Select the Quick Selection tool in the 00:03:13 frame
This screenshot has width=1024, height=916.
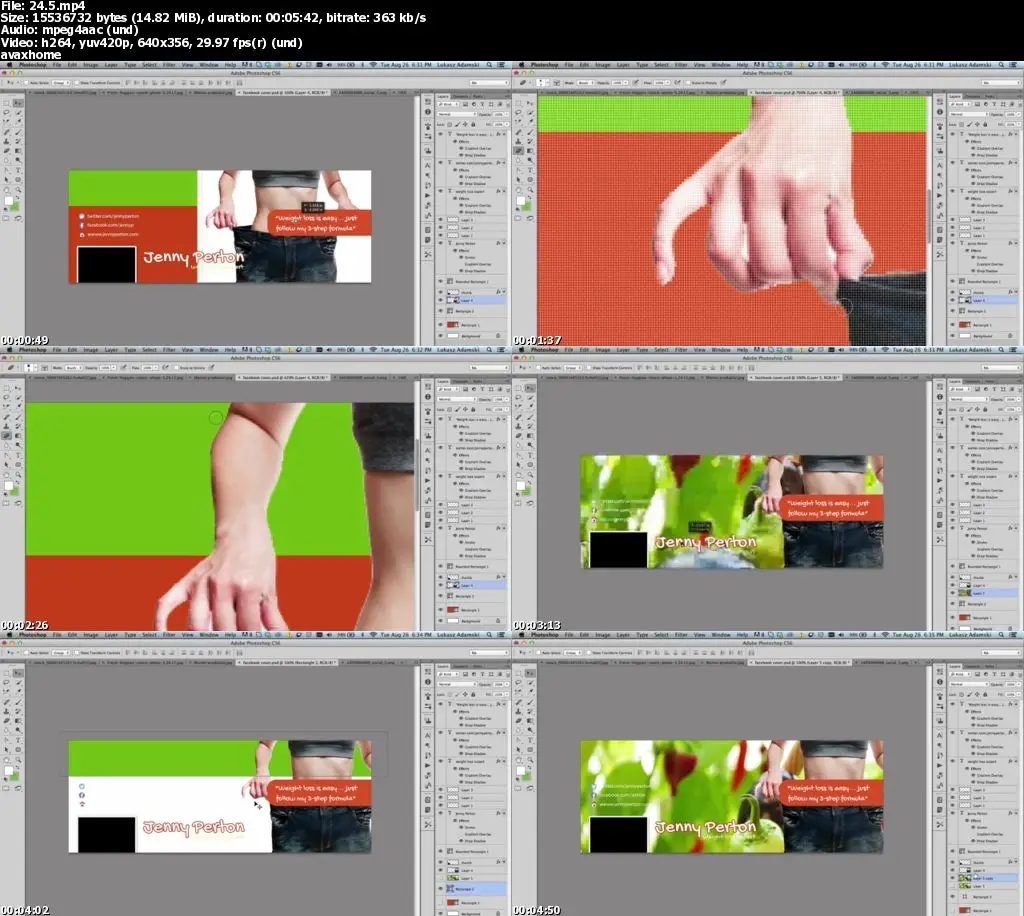tap(530, 398)
